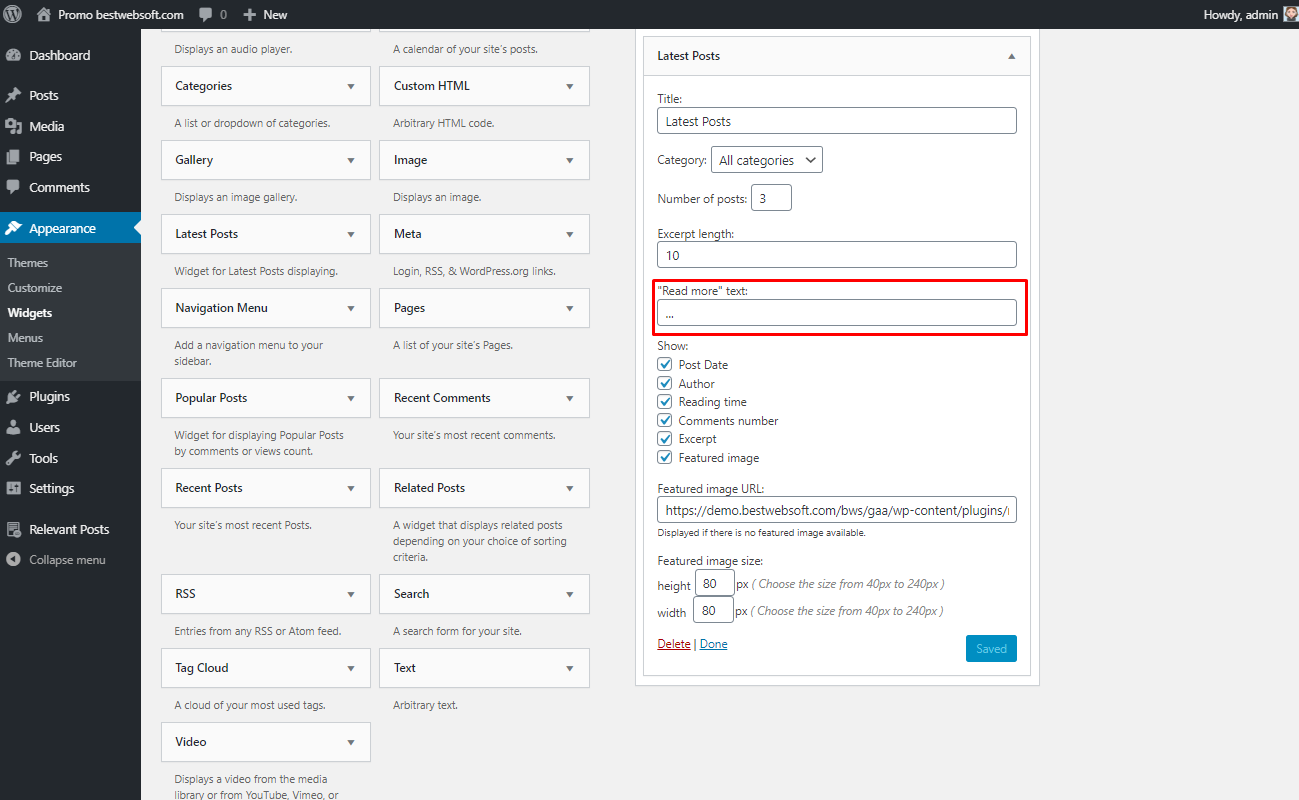Collapse the Latest Posts widget panel arrow

click(1011, 56)
